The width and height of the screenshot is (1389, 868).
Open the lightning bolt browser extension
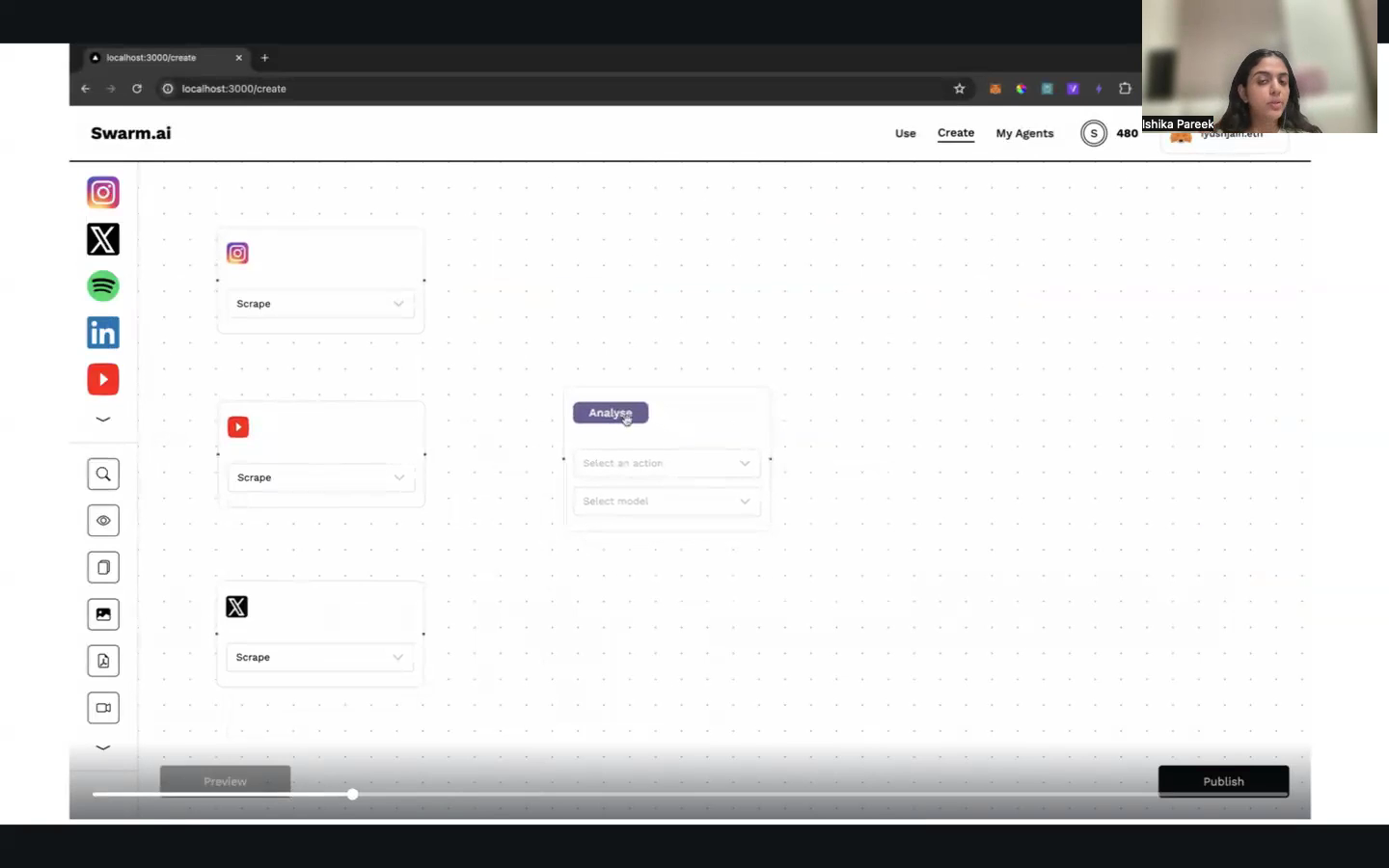coord(1099,89)
